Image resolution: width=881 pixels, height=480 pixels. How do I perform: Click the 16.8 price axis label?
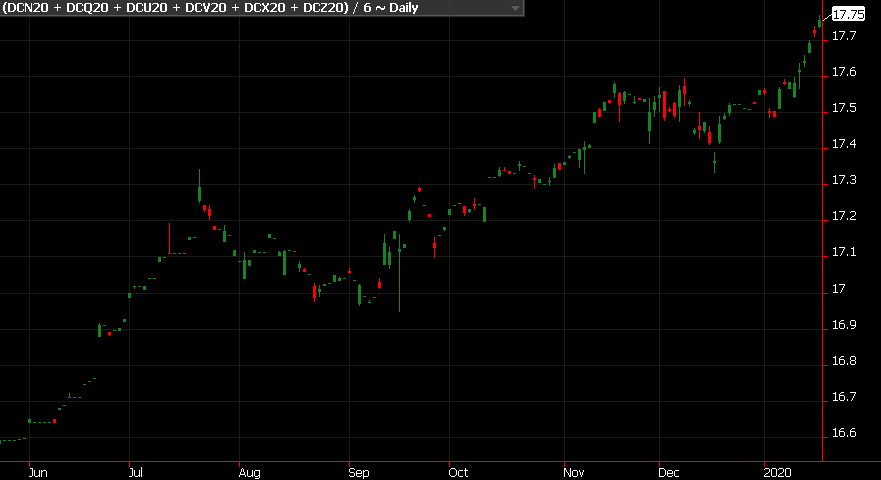pos(844,361)
